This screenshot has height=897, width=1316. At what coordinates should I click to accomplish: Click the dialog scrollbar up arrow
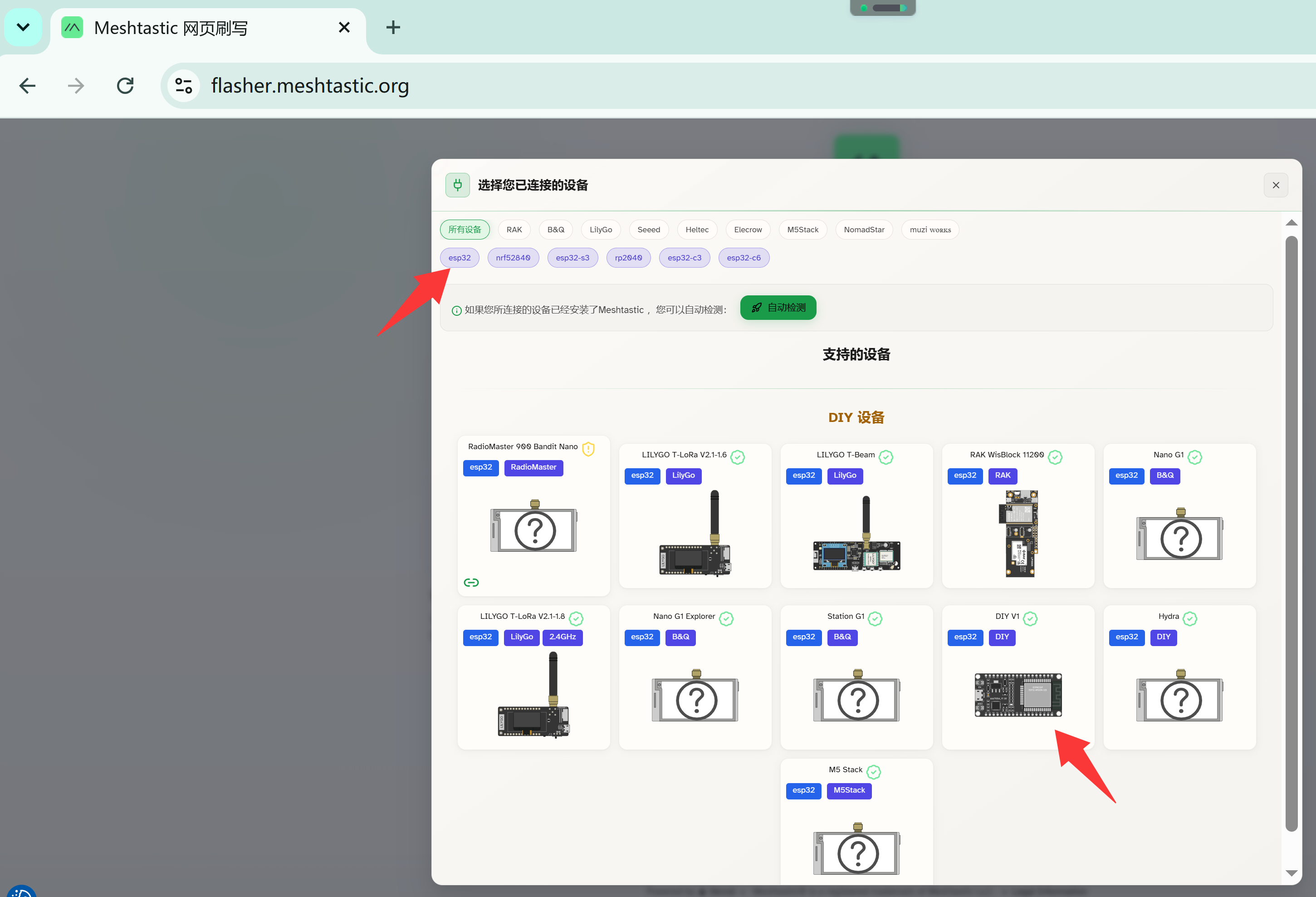coord(1292,223)
